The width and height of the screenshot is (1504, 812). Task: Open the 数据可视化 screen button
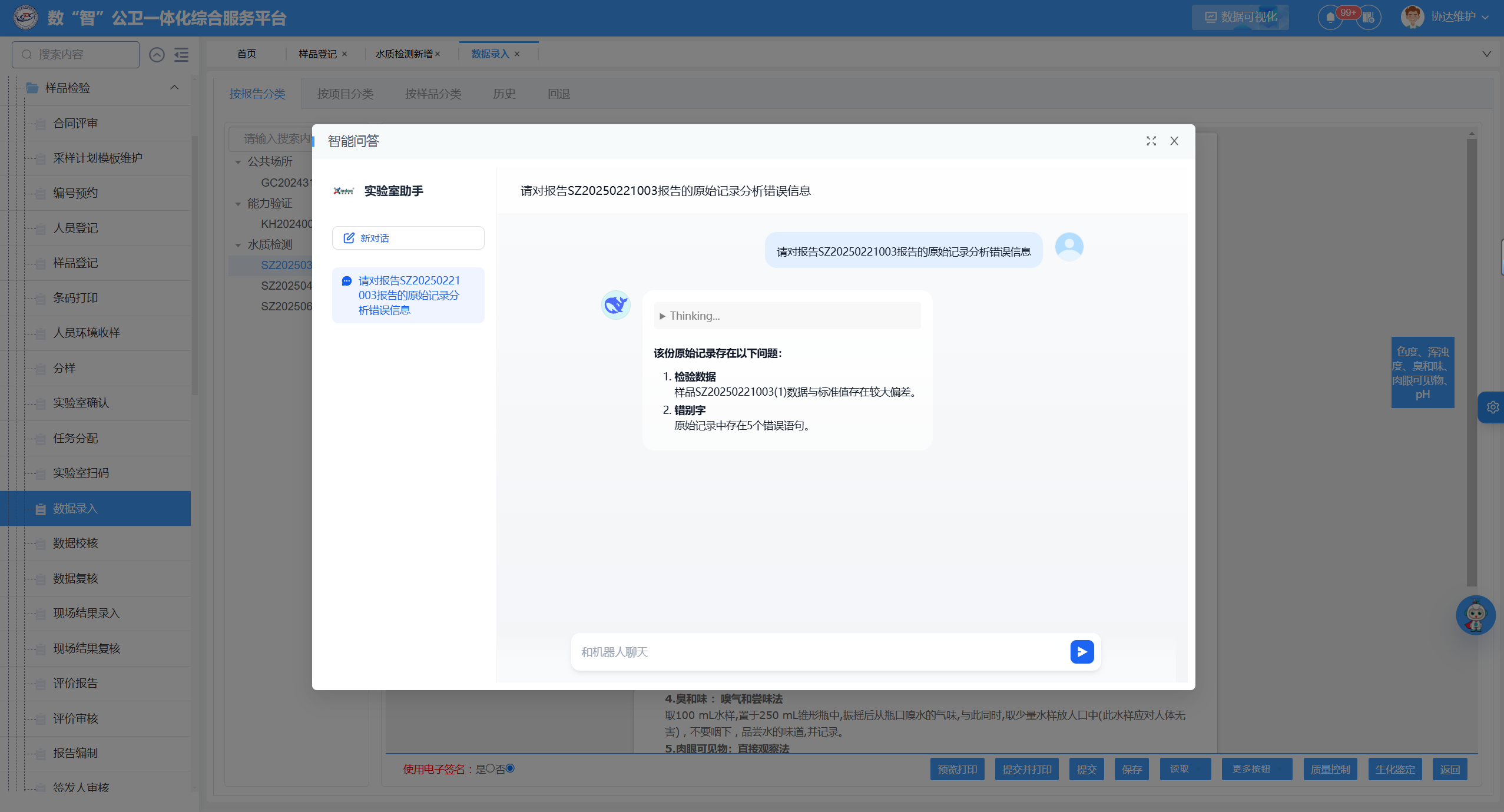1240,17
